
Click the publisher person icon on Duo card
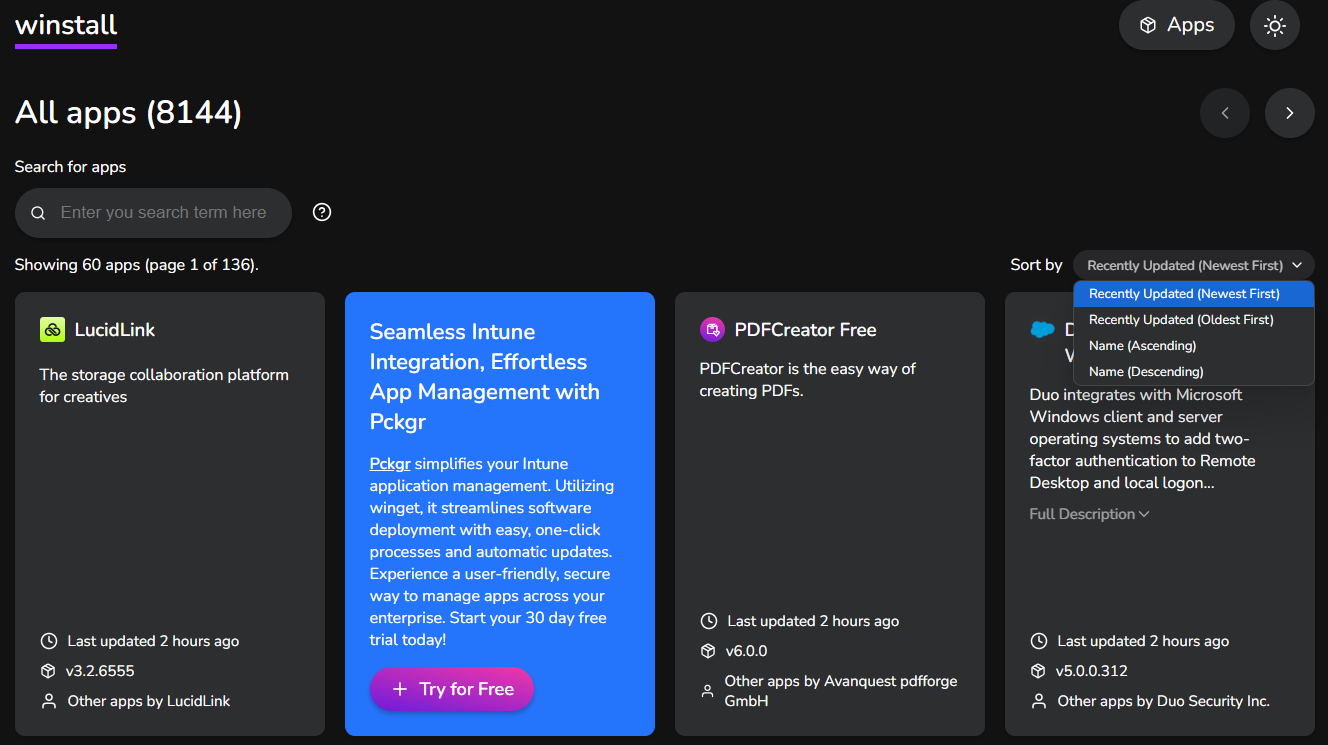(1038, 701)
